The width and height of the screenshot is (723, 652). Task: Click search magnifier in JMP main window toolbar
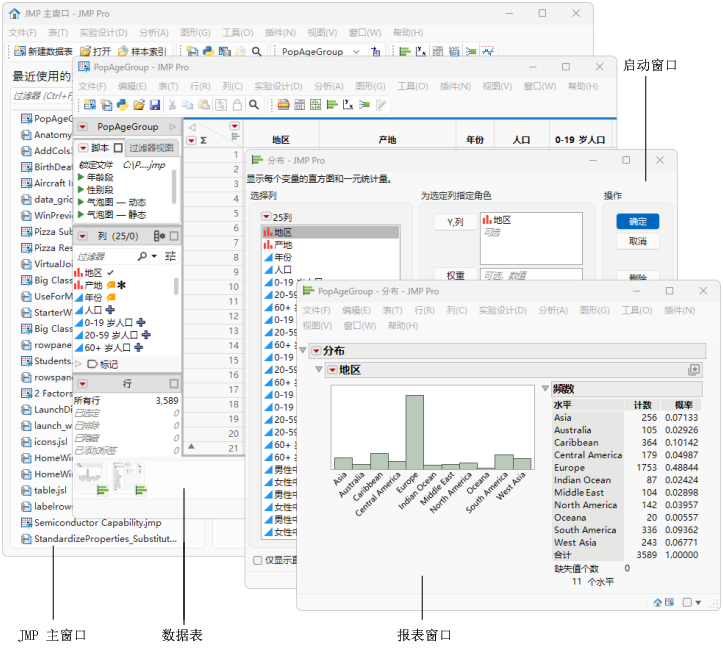257,51
